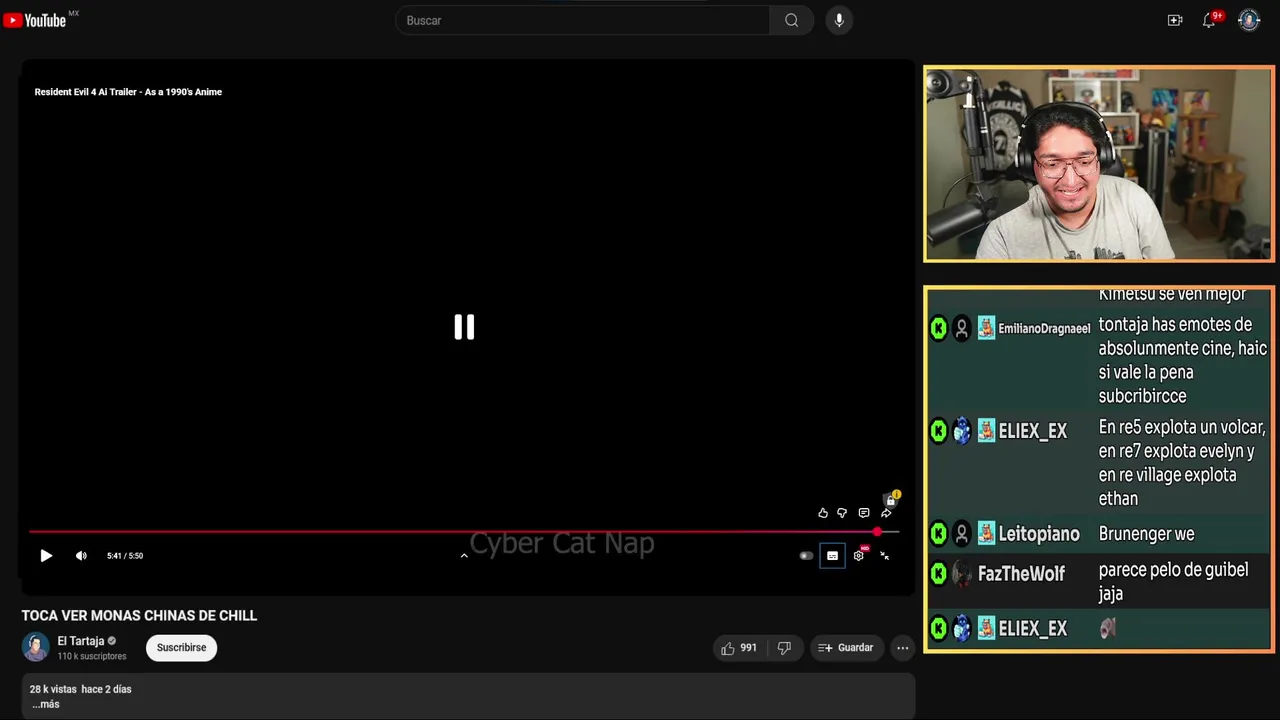
Task: Click the '28 k vistas hace 2 días' text
Action: [81, 689]
